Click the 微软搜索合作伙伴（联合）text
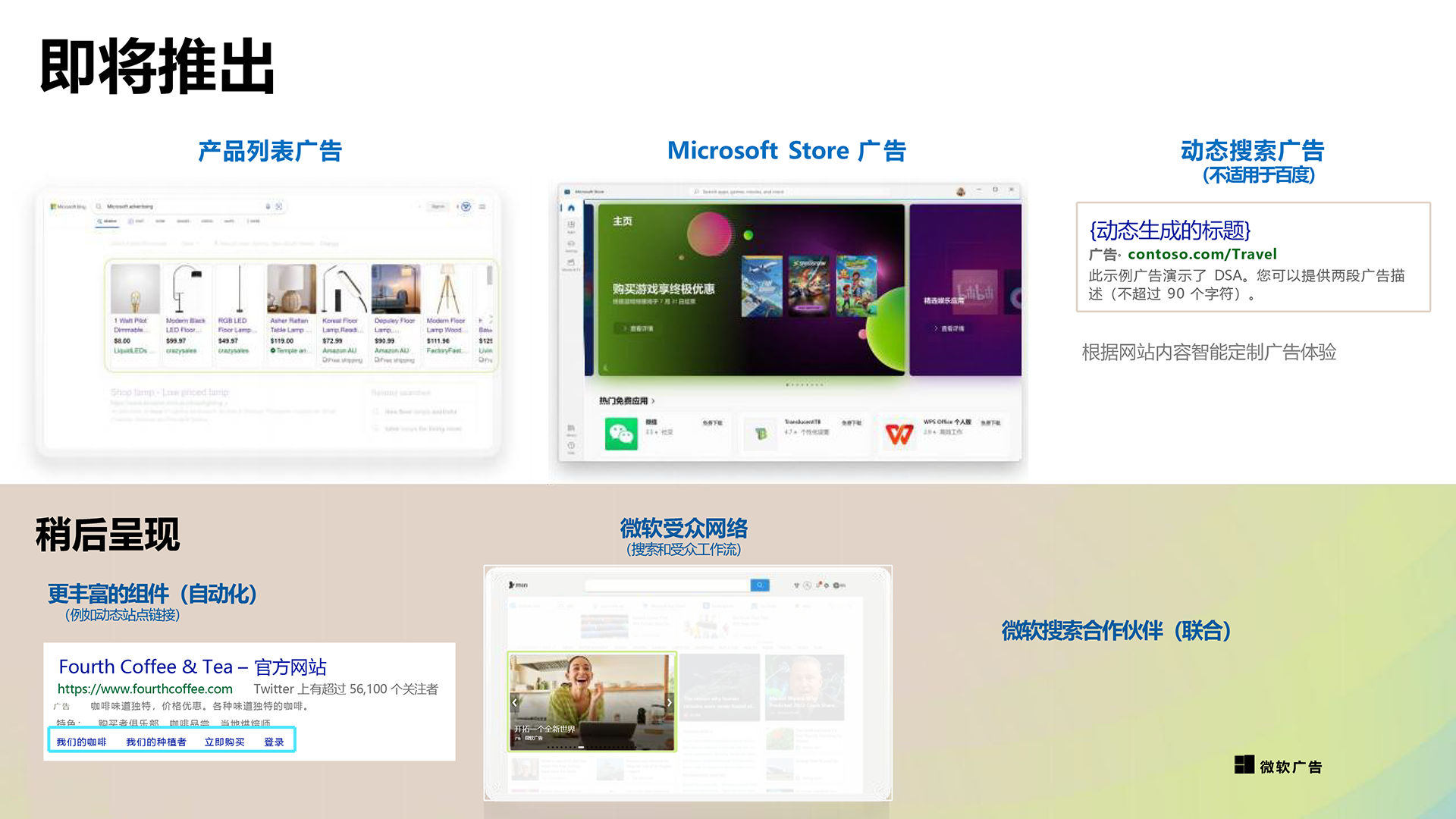The image size is (1456, 819). tap(1116, 630)
